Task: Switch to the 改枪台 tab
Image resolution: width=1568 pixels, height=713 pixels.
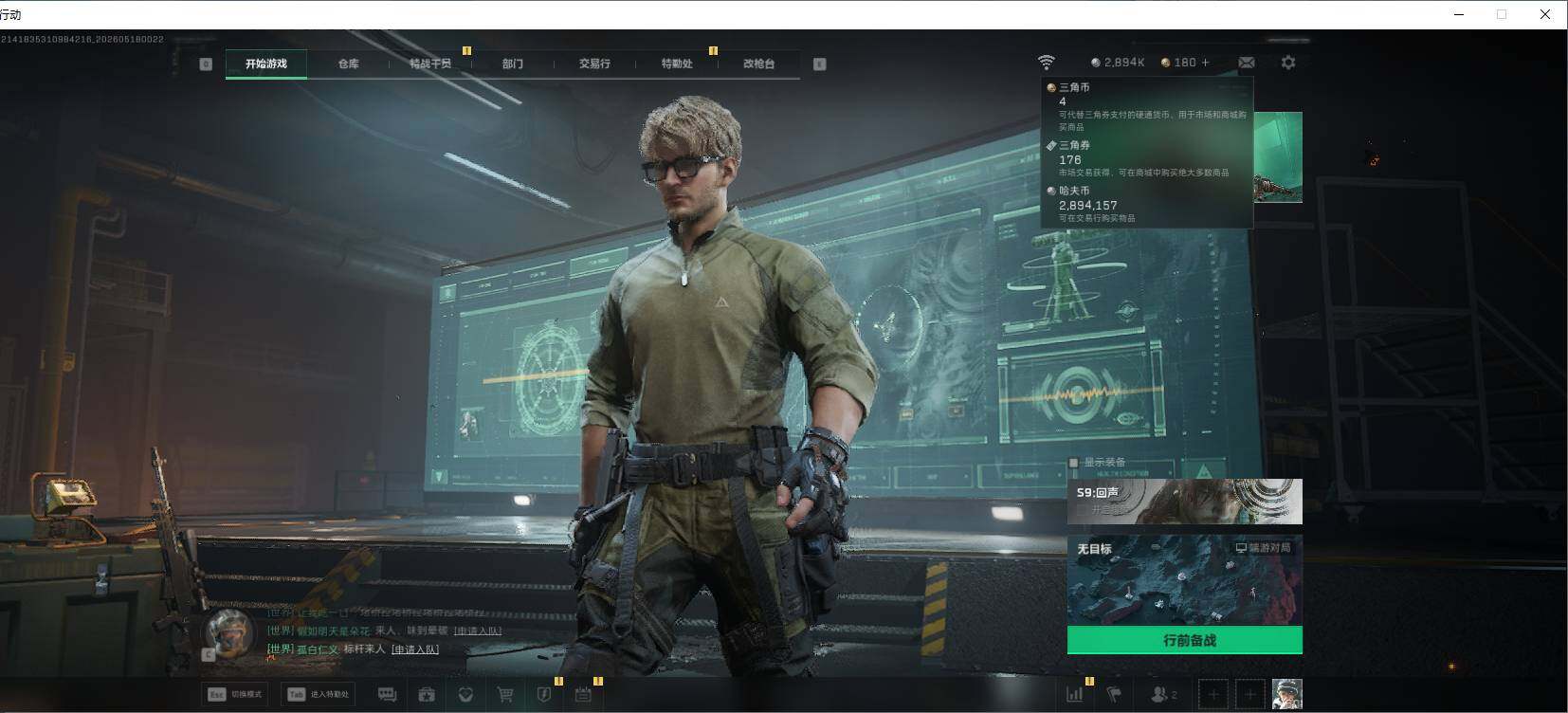Action: [x=758, y=64]
